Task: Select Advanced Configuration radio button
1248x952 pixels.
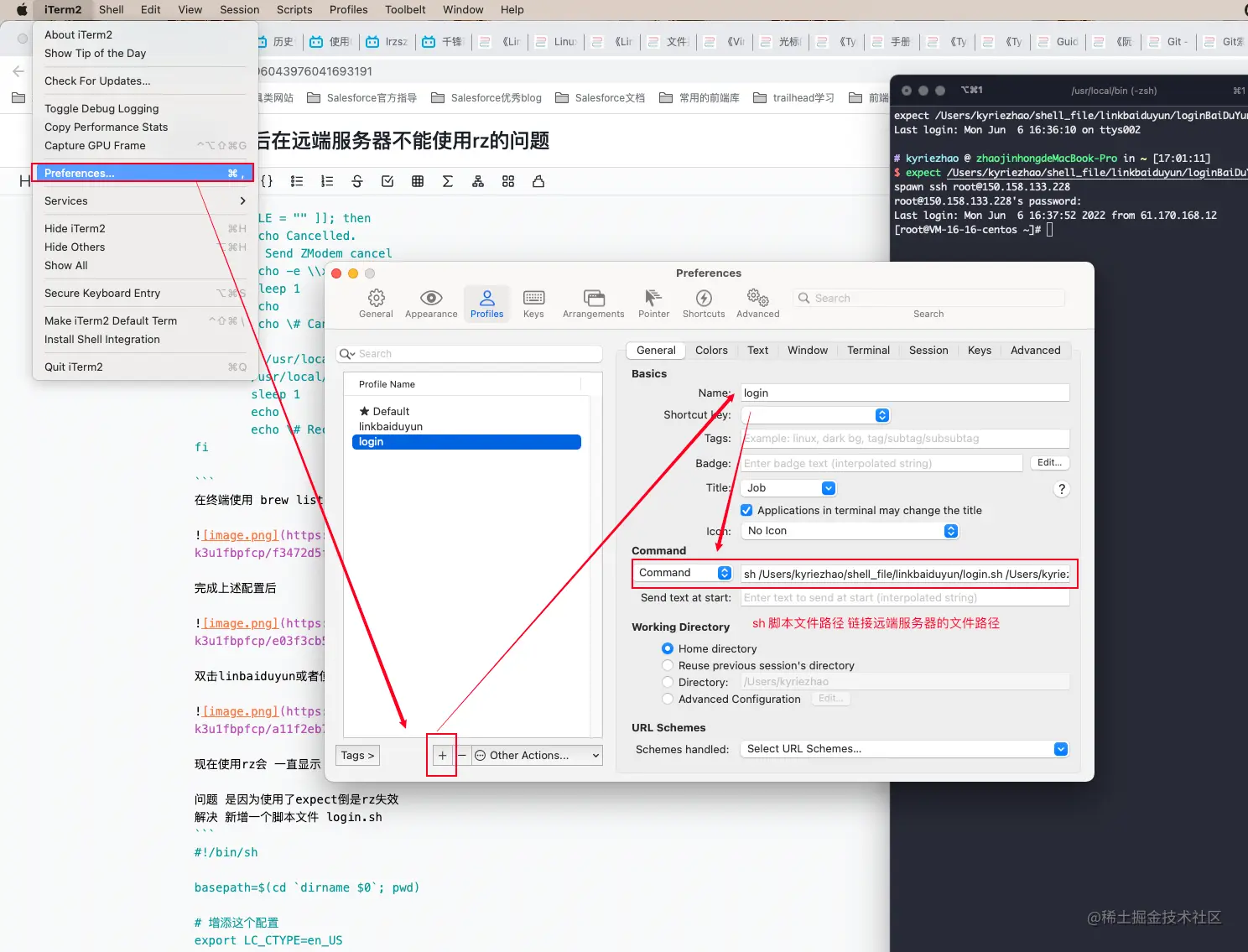Action: 668,699
